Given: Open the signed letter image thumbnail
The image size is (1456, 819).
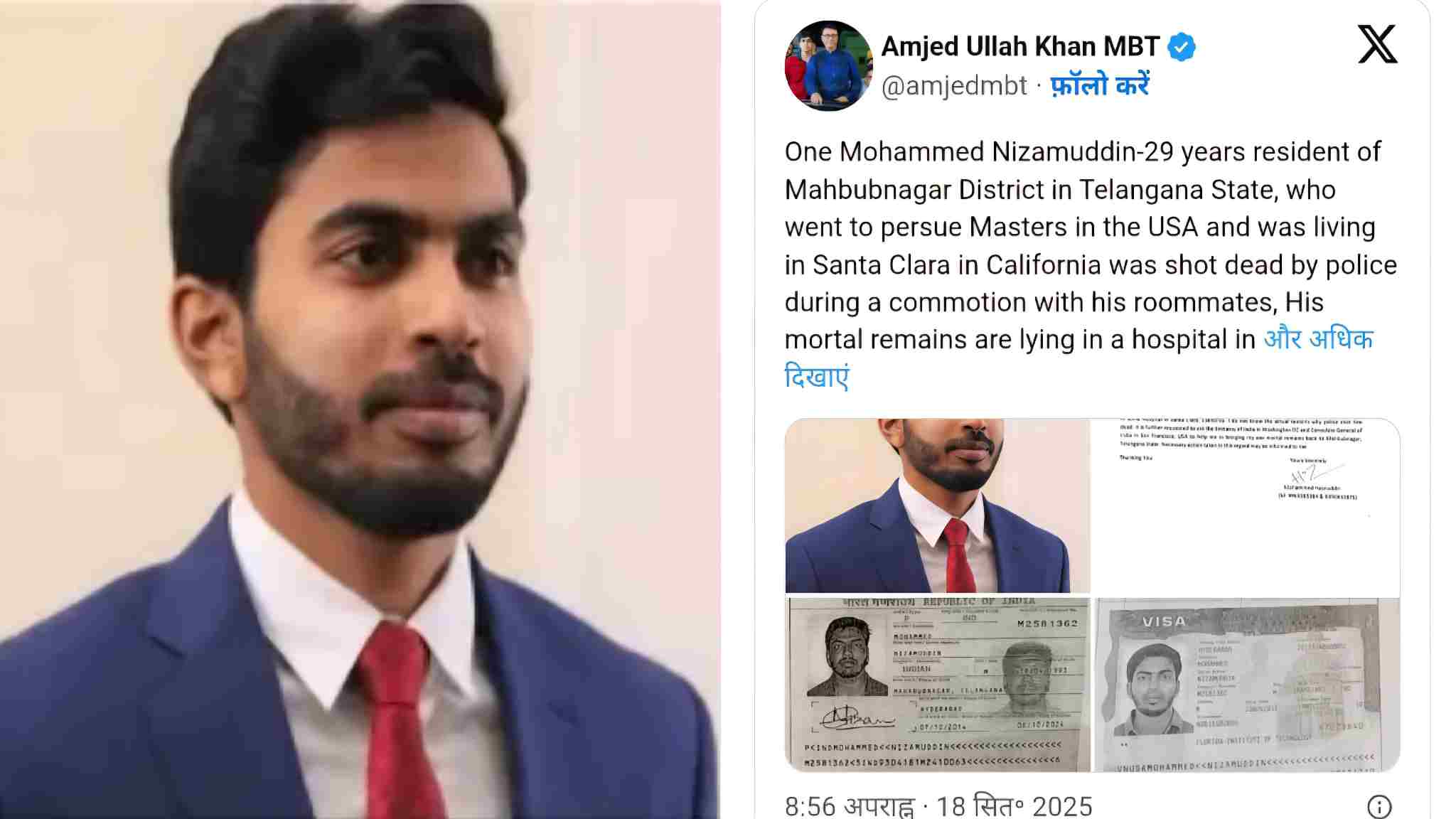Looking at the screenshot, I should 1246,505.
